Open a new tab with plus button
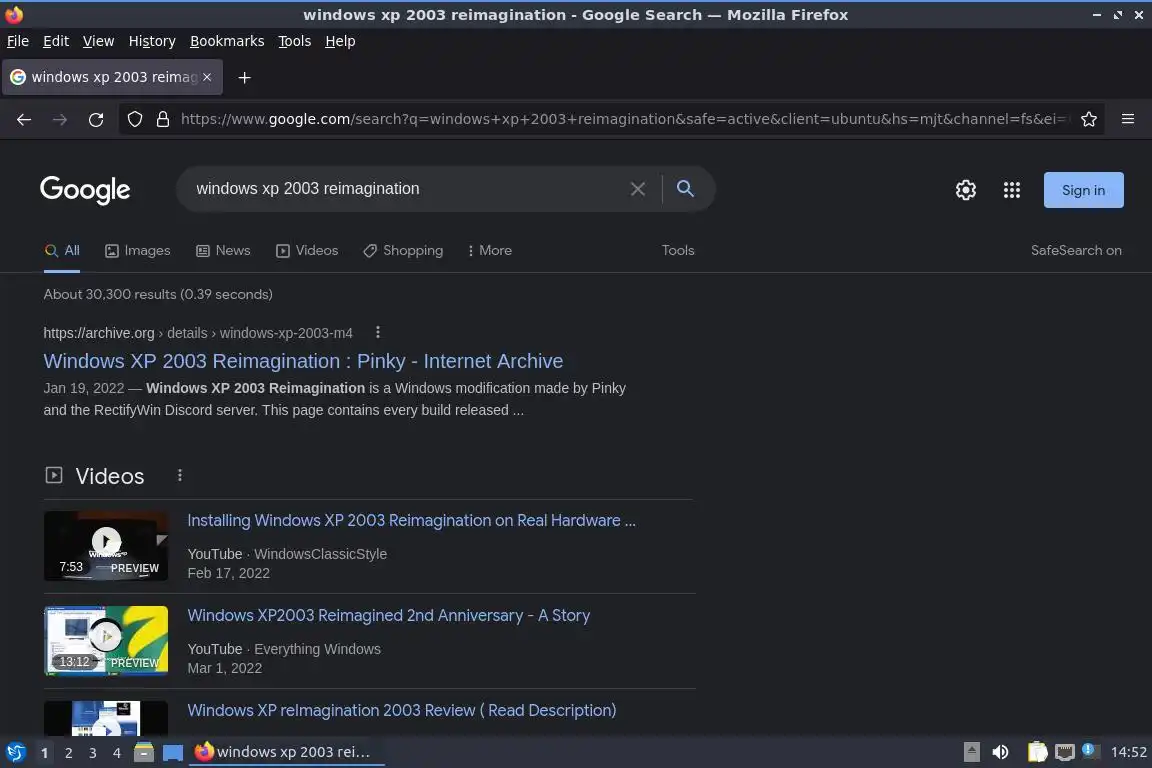The width and height of the screenshot is (1152, 768). coord(245,77)
